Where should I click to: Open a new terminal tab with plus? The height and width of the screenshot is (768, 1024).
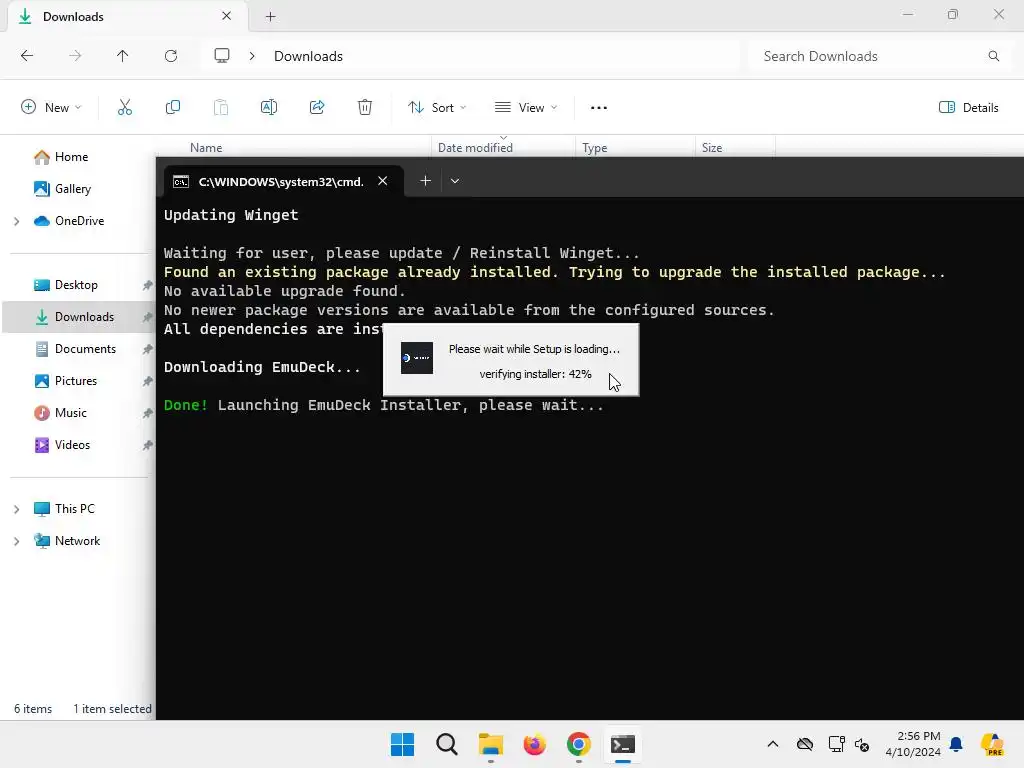point(425,181)
